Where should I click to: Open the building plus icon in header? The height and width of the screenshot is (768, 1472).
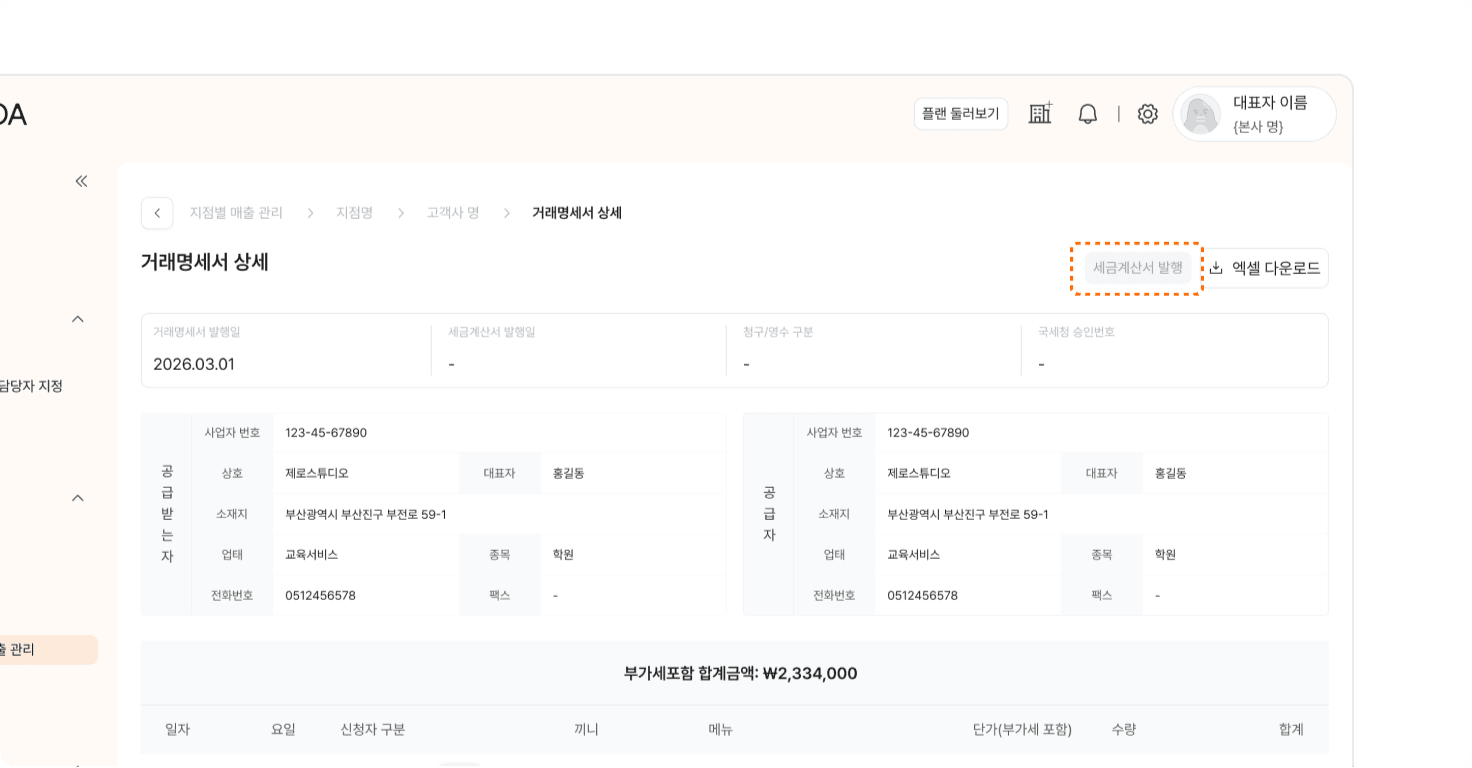[1041, 114]
